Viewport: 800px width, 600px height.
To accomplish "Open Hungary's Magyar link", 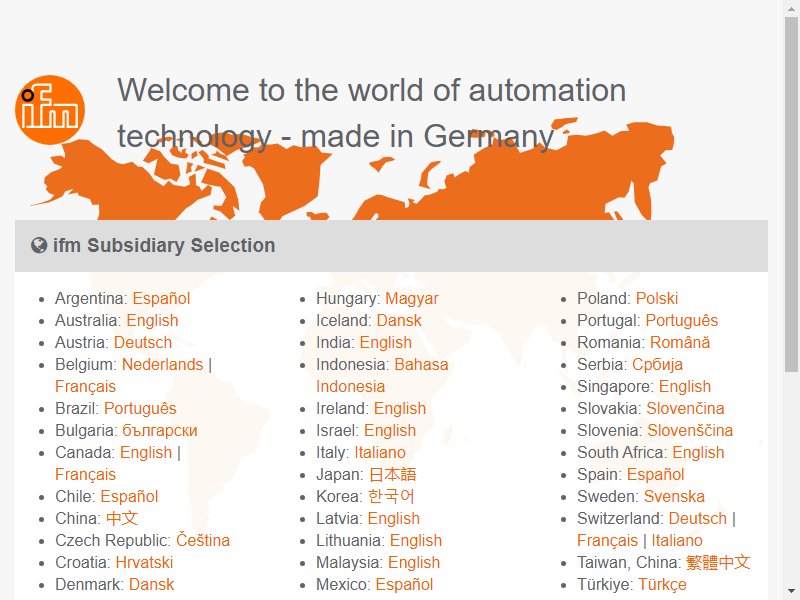I will 412,298.
